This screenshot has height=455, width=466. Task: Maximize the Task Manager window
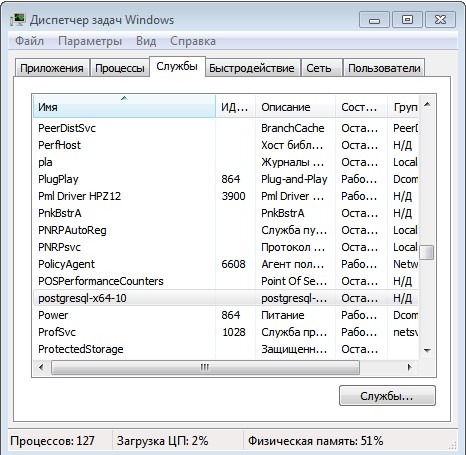pyautogui.click(x=407, y=20)
